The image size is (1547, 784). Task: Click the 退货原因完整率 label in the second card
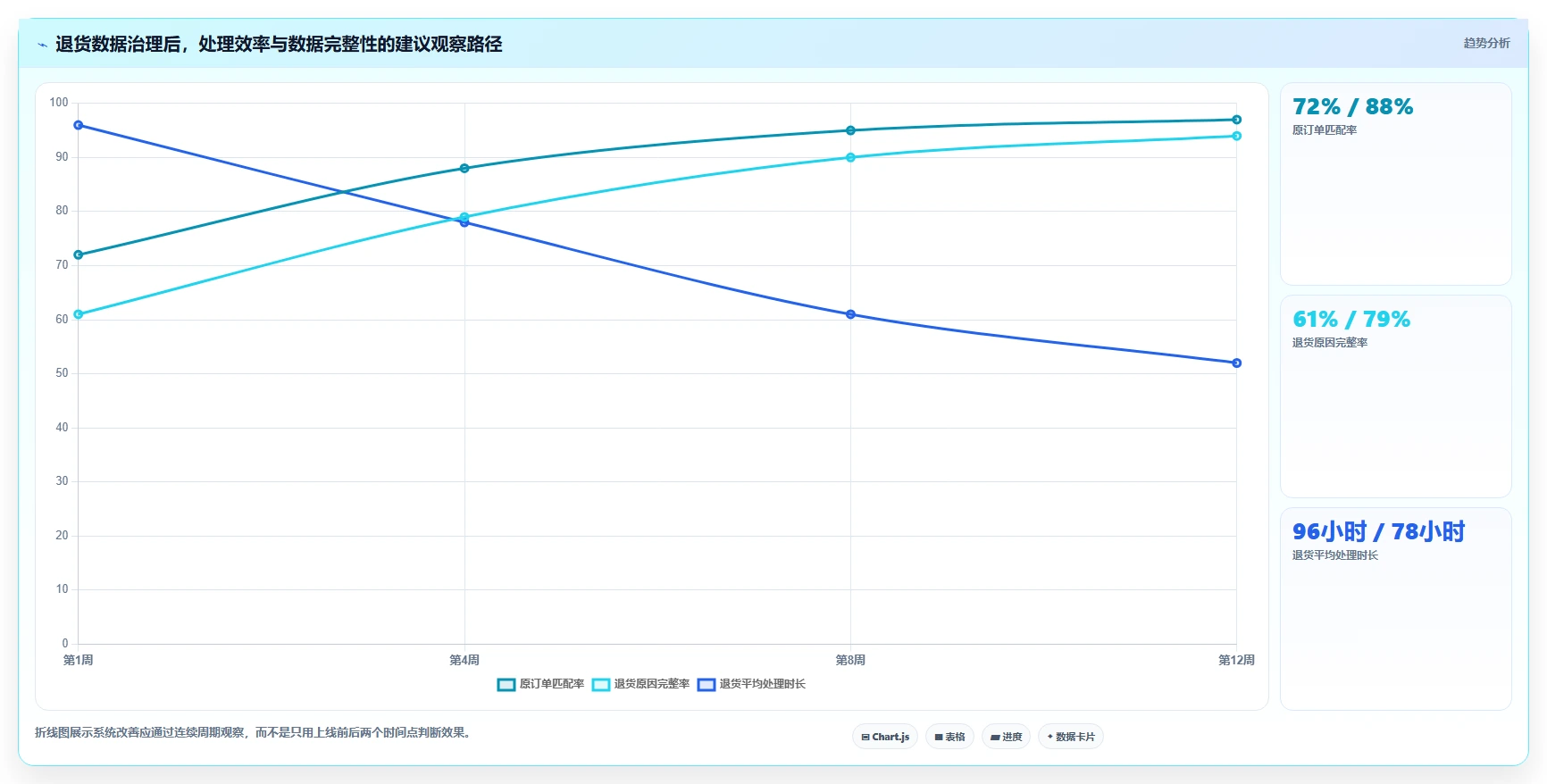[1329, 343]
